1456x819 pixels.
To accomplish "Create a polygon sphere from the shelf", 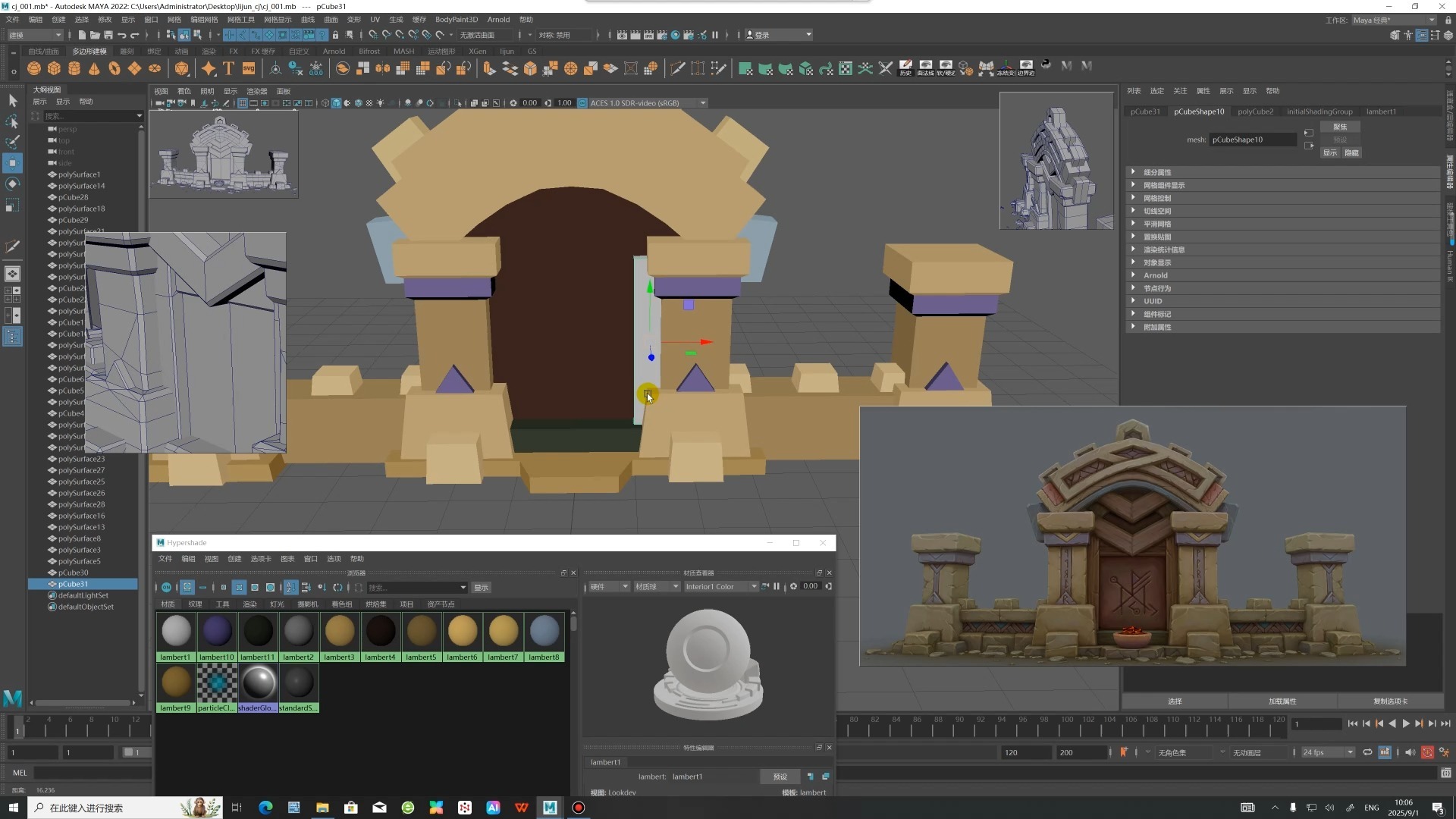I will 34,68.
